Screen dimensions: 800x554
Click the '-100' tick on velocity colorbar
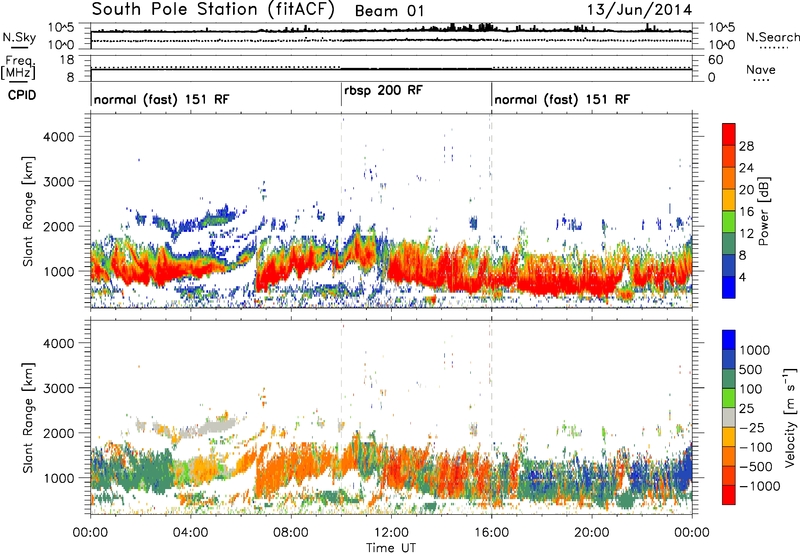pos(756,447)
